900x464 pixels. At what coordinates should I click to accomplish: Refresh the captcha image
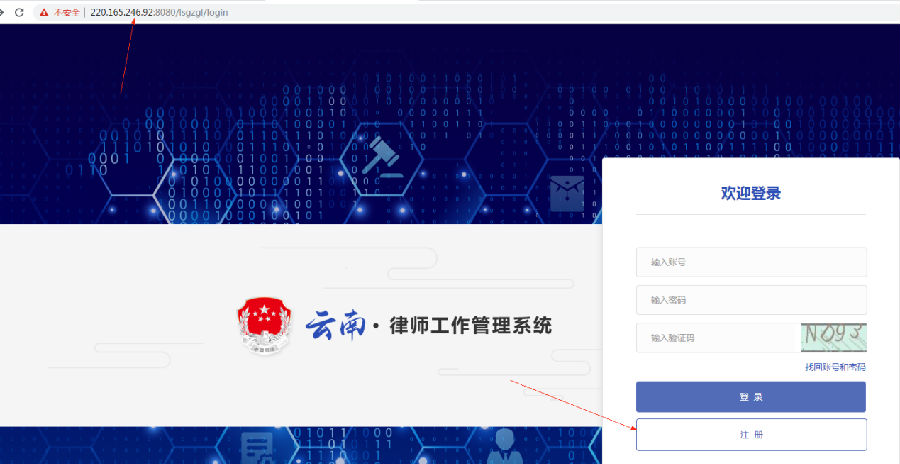pyautogui.click(x=833, y=338)
